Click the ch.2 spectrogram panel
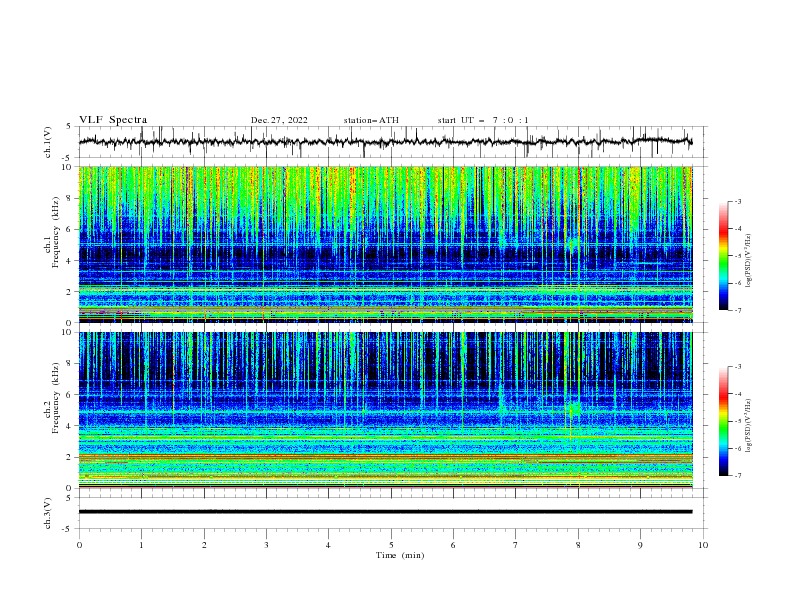792x612 pixels. click(x=385, y=410)
